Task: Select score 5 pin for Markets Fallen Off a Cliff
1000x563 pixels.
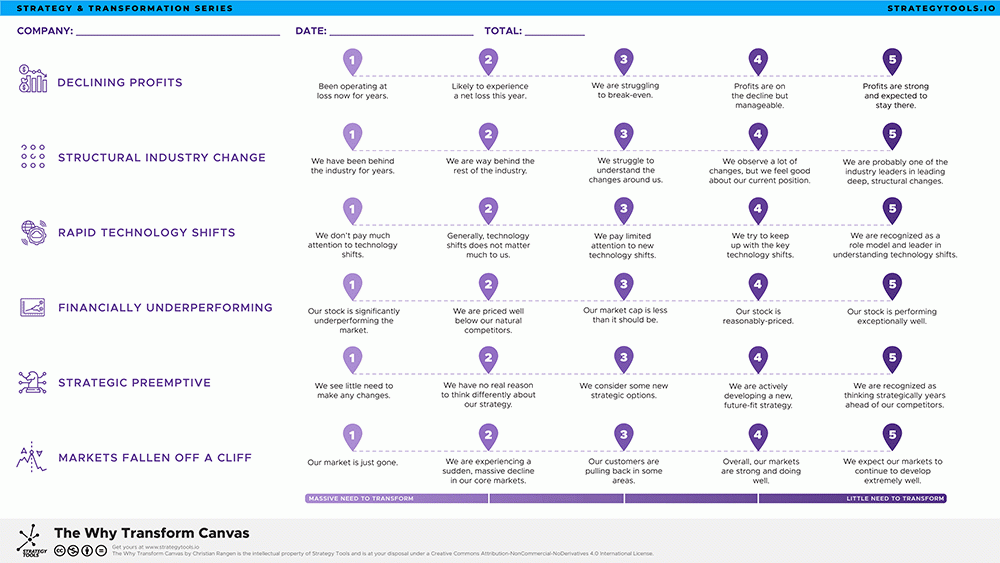Action: point(892,437)
